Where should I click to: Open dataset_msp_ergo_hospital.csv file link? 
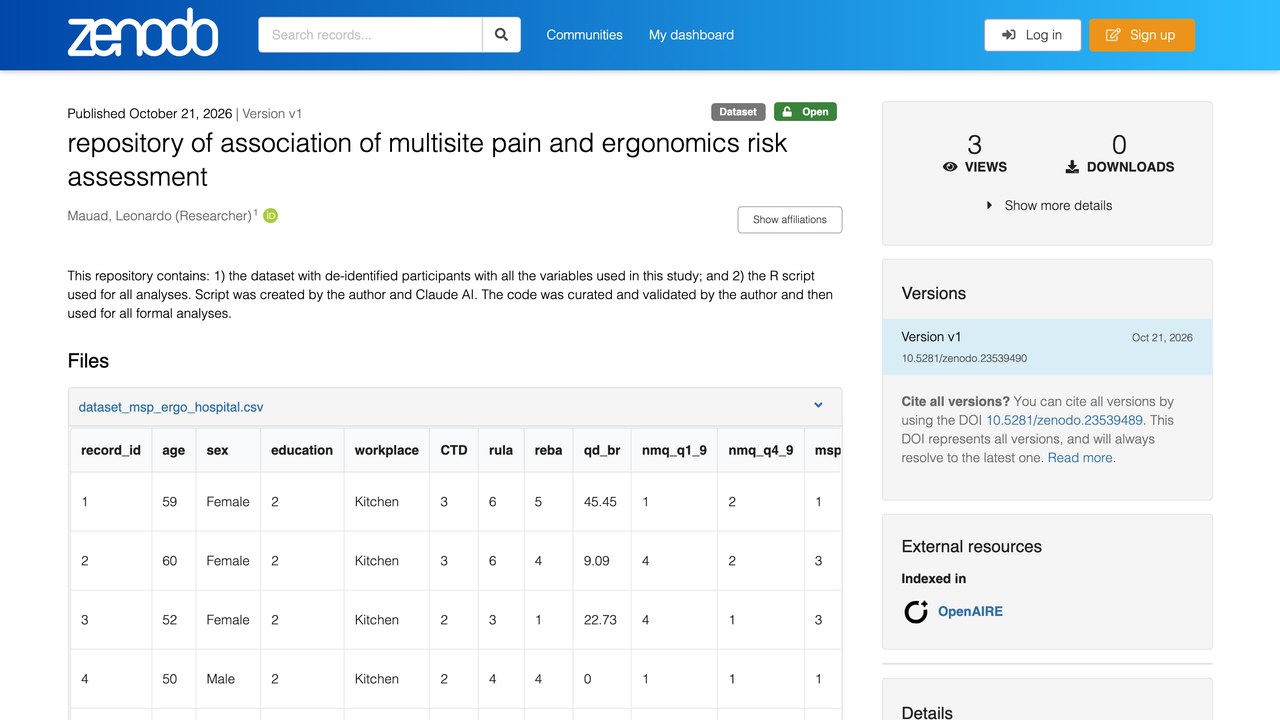click(171, 407)
